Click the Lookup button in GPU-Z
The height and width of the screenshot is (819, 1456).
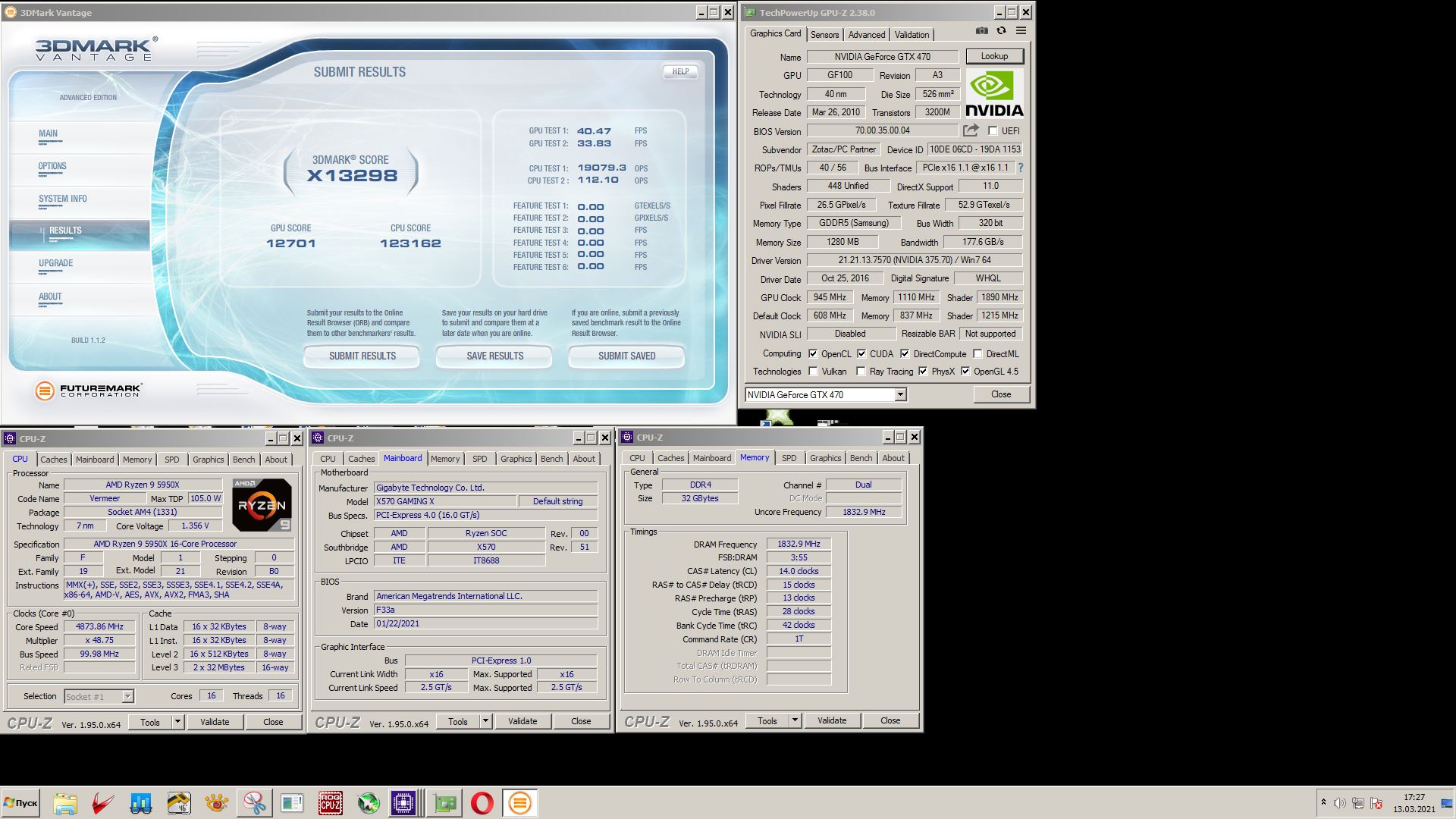pos(994,56)
